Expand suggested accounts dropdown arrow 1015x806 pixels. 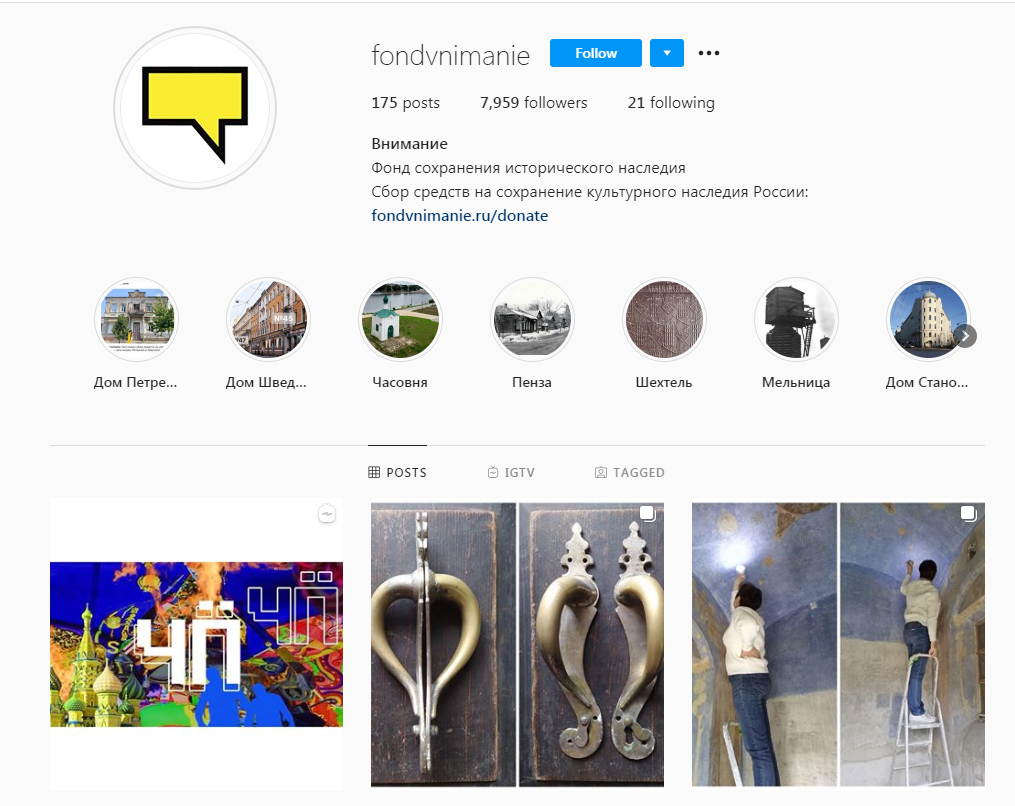pyautogui.click(x=667, y=53)
